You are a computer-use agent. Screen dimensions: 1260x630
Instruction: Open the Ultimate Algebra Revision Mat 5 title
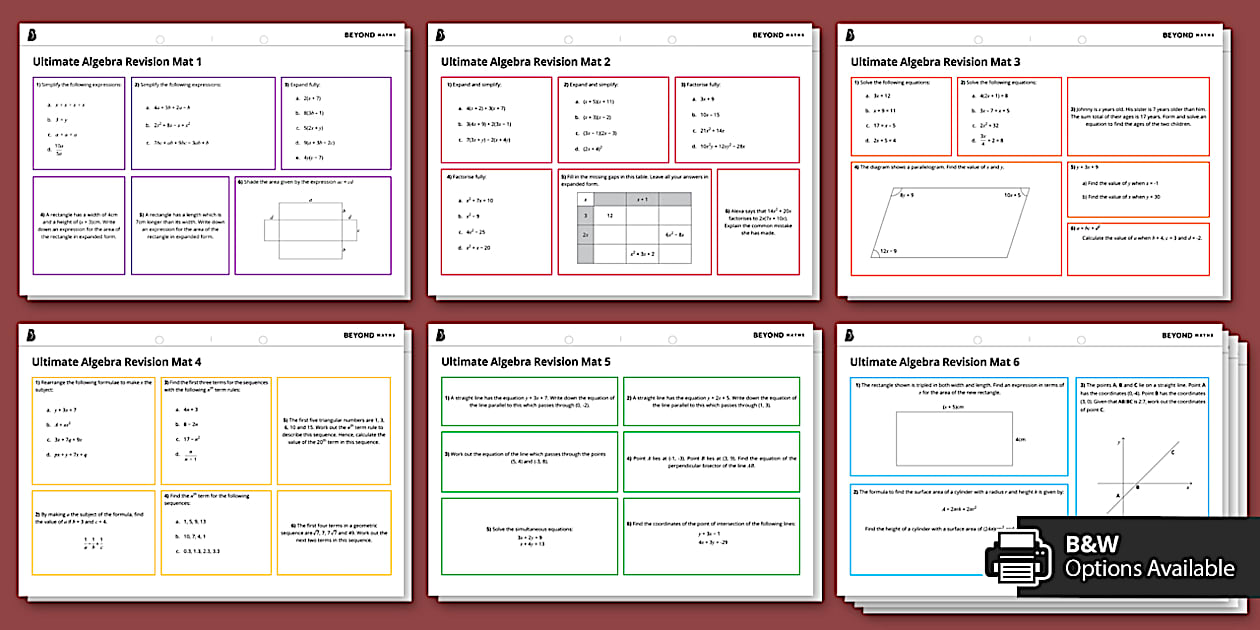[524, 361]
